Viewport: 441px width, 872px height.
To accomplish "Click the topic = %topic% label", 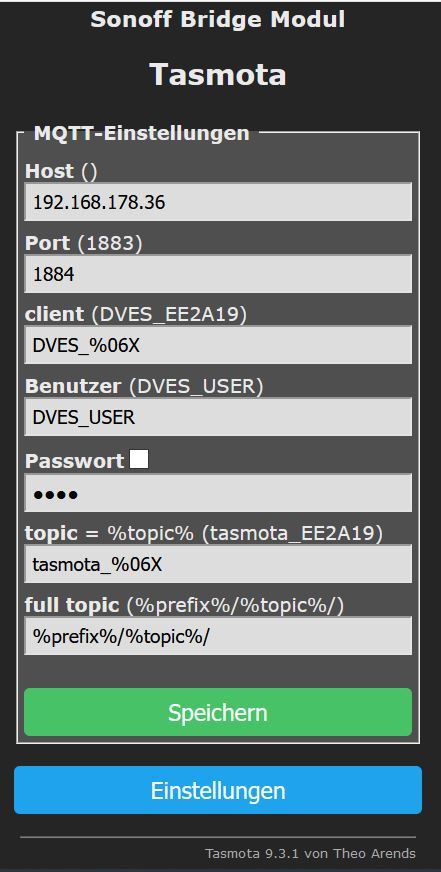I will pos(110,534).
